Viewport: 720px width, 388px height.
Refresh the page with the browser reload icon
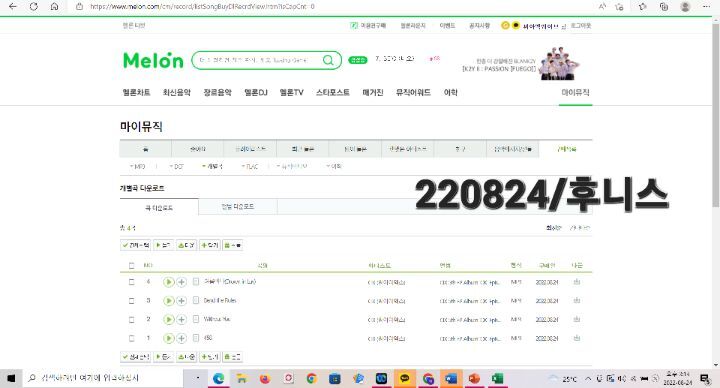[34, 6]
